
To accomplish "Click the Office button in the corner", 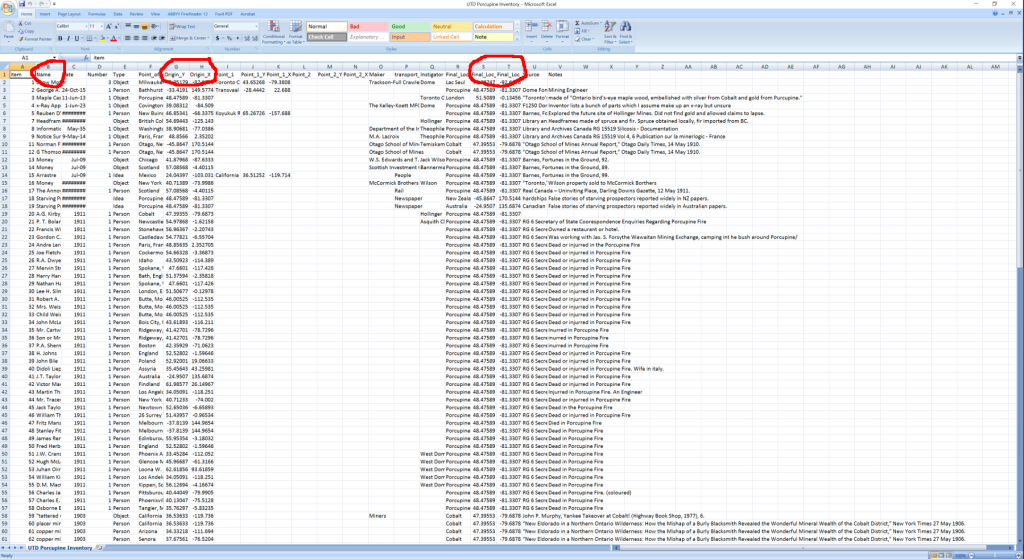I will tap(8, 8).
